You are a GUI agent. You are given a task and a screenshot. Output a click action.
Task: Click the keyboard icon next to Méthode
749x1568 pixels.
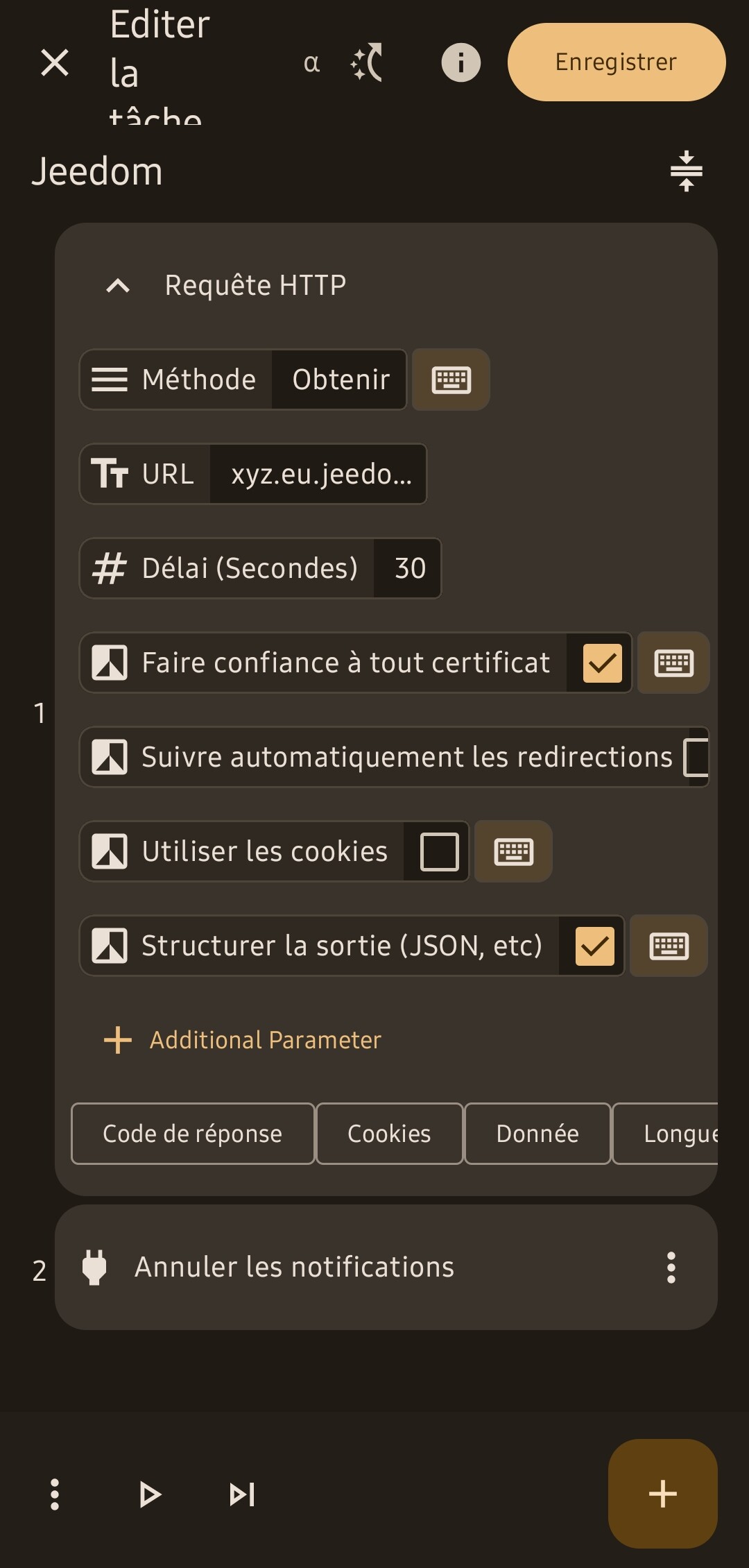451,380
